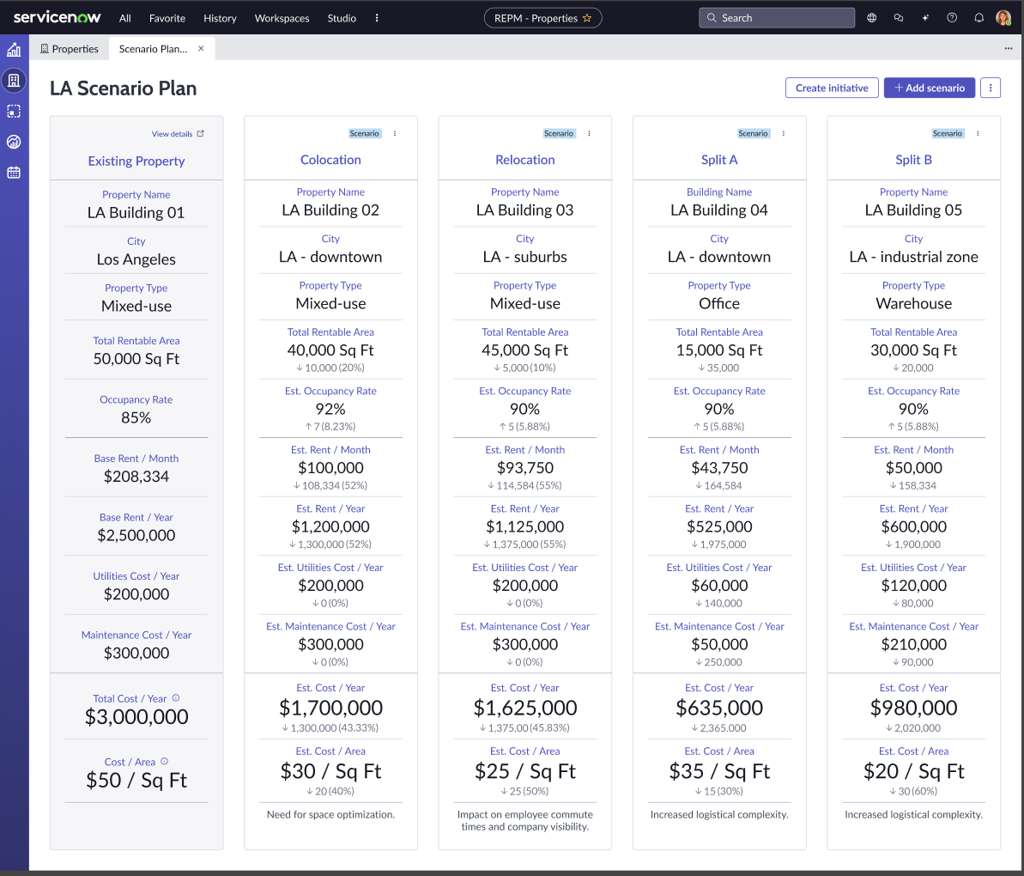Viewport: 1024px width, 876px height.
Task: Open the user profile avatar
Action: pos(1003,18)
